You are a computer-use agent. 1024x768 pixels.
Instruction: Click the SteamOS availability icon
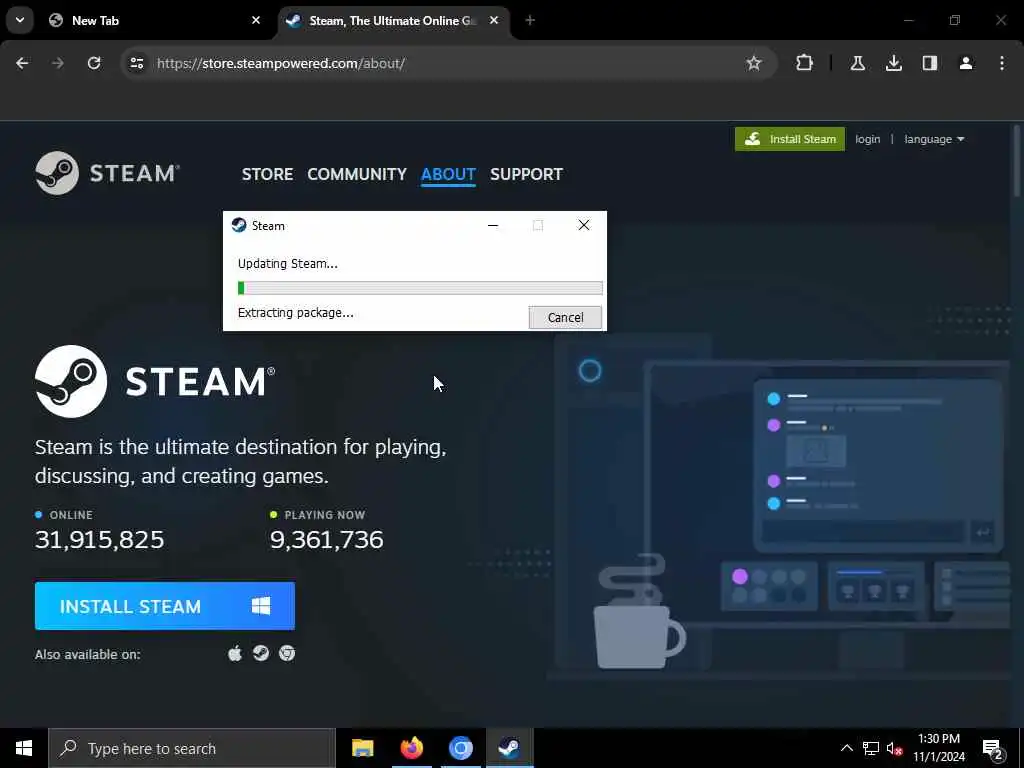[x=261, y=653]
